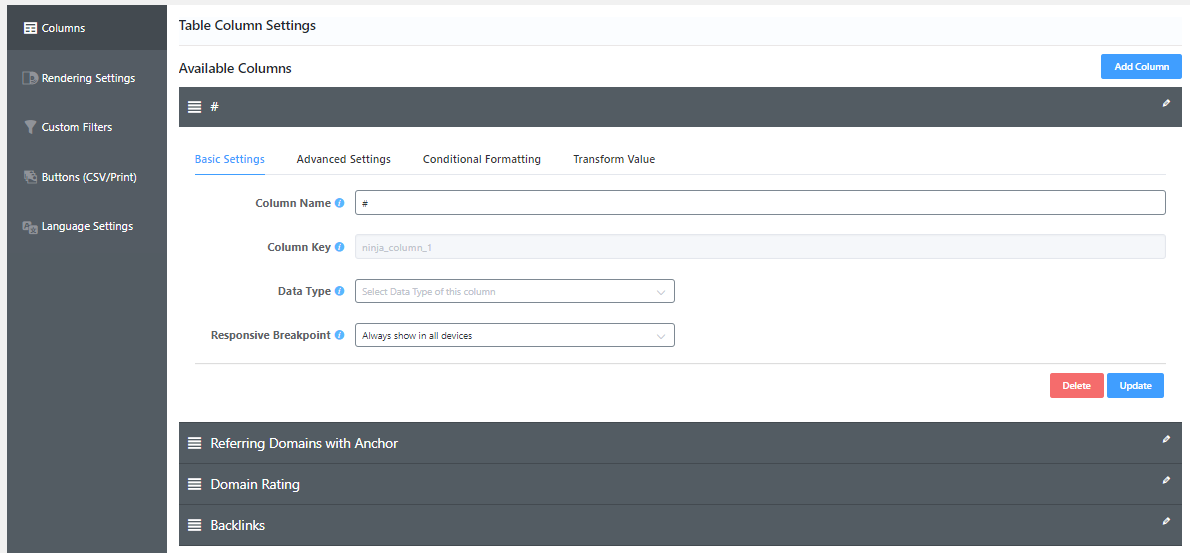Click drag handle of Referring Domains with Anchor
Image resolution: width=1190 pixels, height=553 pixels.
[x=194, y=443]
